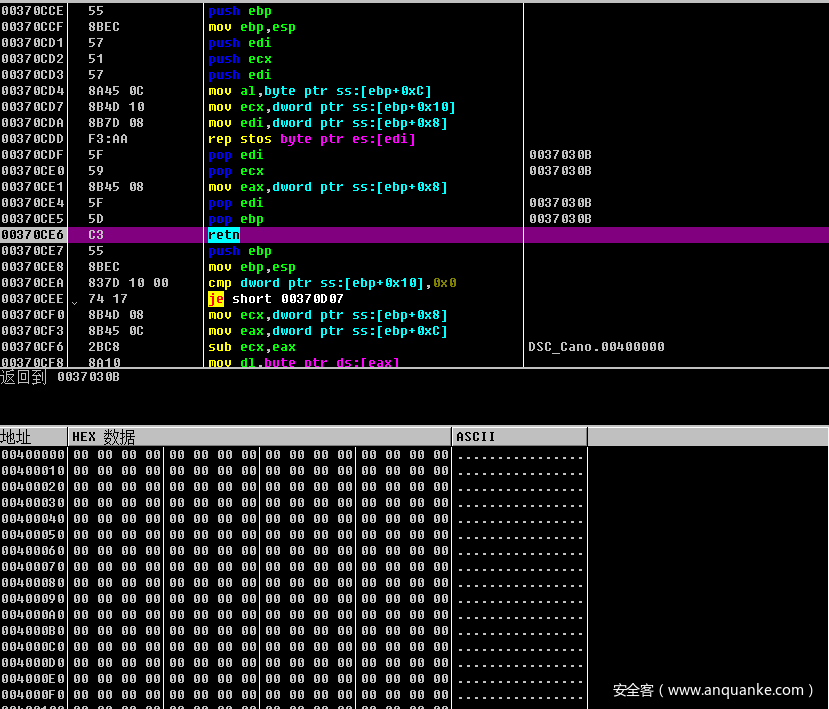The height and width of the screenshot is (709, 829).
Task: Select dump row address 00400080
Action: pyautogui.click(x=33, y=583)
